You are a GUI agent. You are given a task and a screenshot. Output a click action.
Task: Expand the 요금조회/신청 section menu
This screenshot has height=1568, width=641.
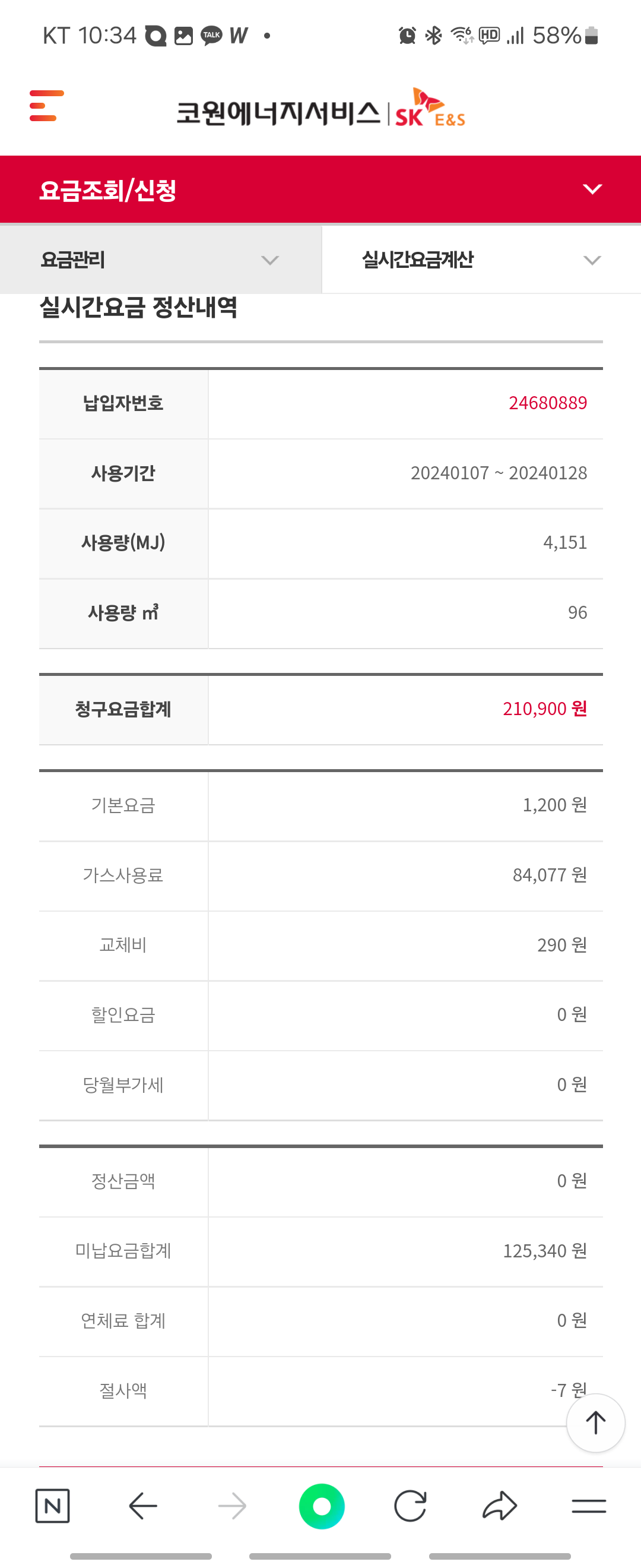pyautogui.click(x=592, y=189)
